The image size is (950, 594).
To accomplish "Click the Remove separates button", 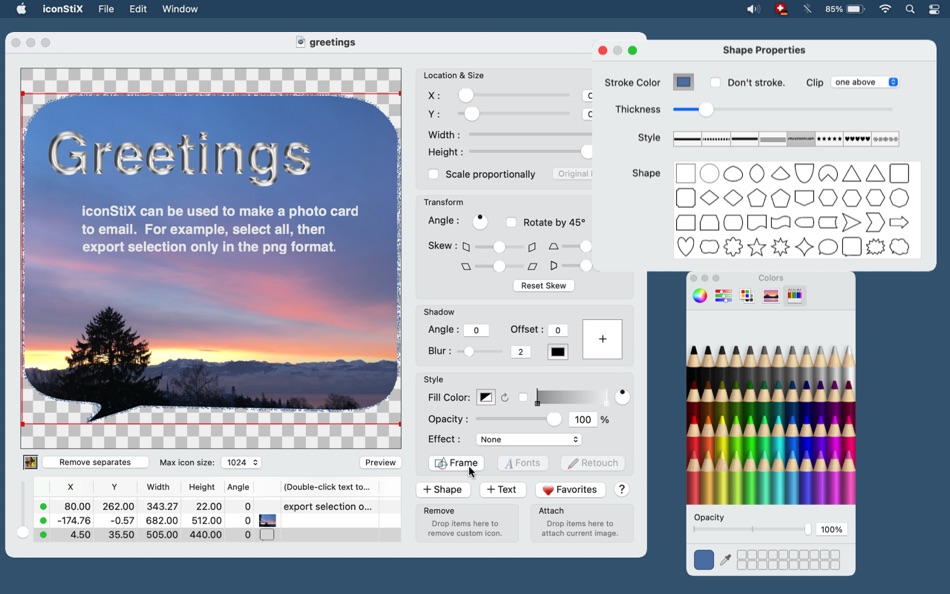I will pyautogui.click(x=95, y=462).
